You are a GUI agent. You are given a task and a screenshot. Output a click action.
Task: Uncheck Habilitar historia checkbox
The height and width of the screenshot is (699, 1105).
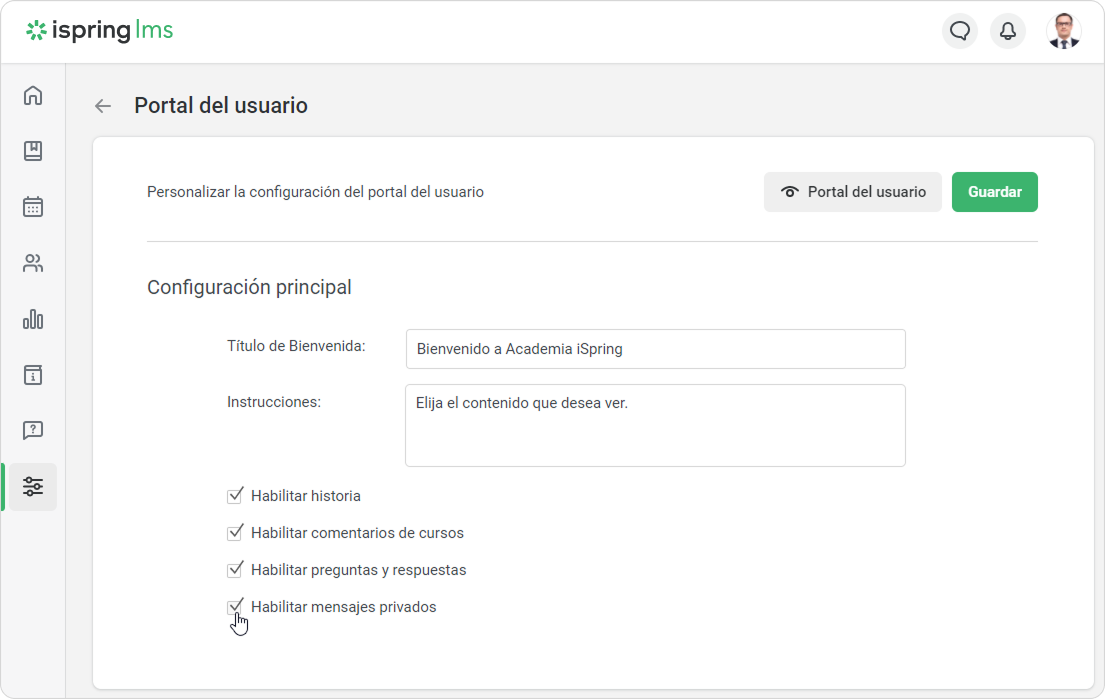(236, 496)
